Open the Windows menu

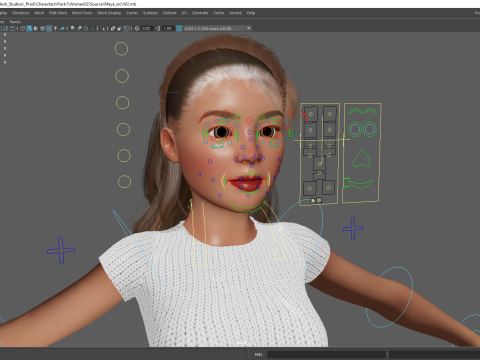pyautogui.click(x=21, y=13)
